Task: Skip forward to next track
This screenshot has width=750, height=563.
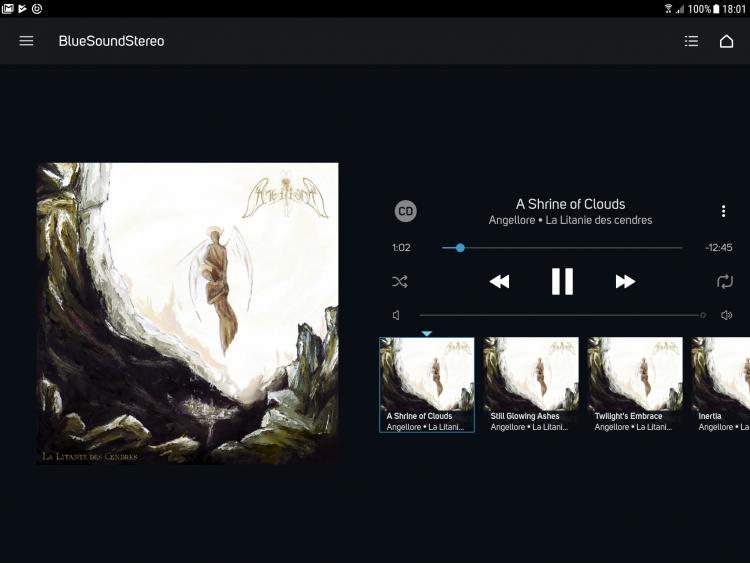Action: pyautogui.click(x=625, y=281)
